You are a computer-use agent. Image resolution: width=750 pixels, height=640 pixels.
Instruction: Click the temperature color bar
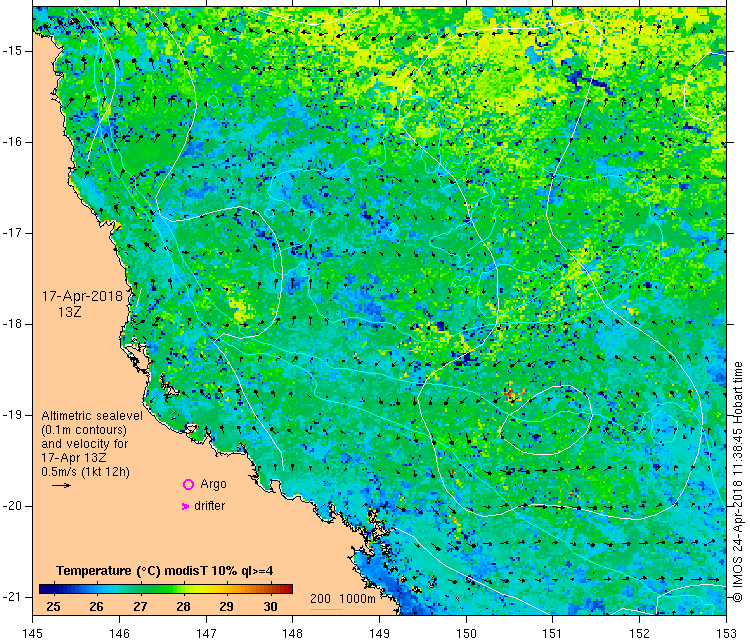click(x=166, y=589)
